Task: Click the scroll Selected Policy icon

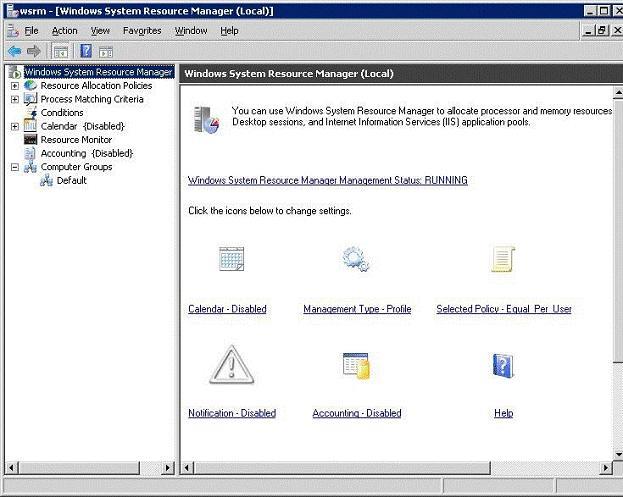Action: click(x=503, y=259)
